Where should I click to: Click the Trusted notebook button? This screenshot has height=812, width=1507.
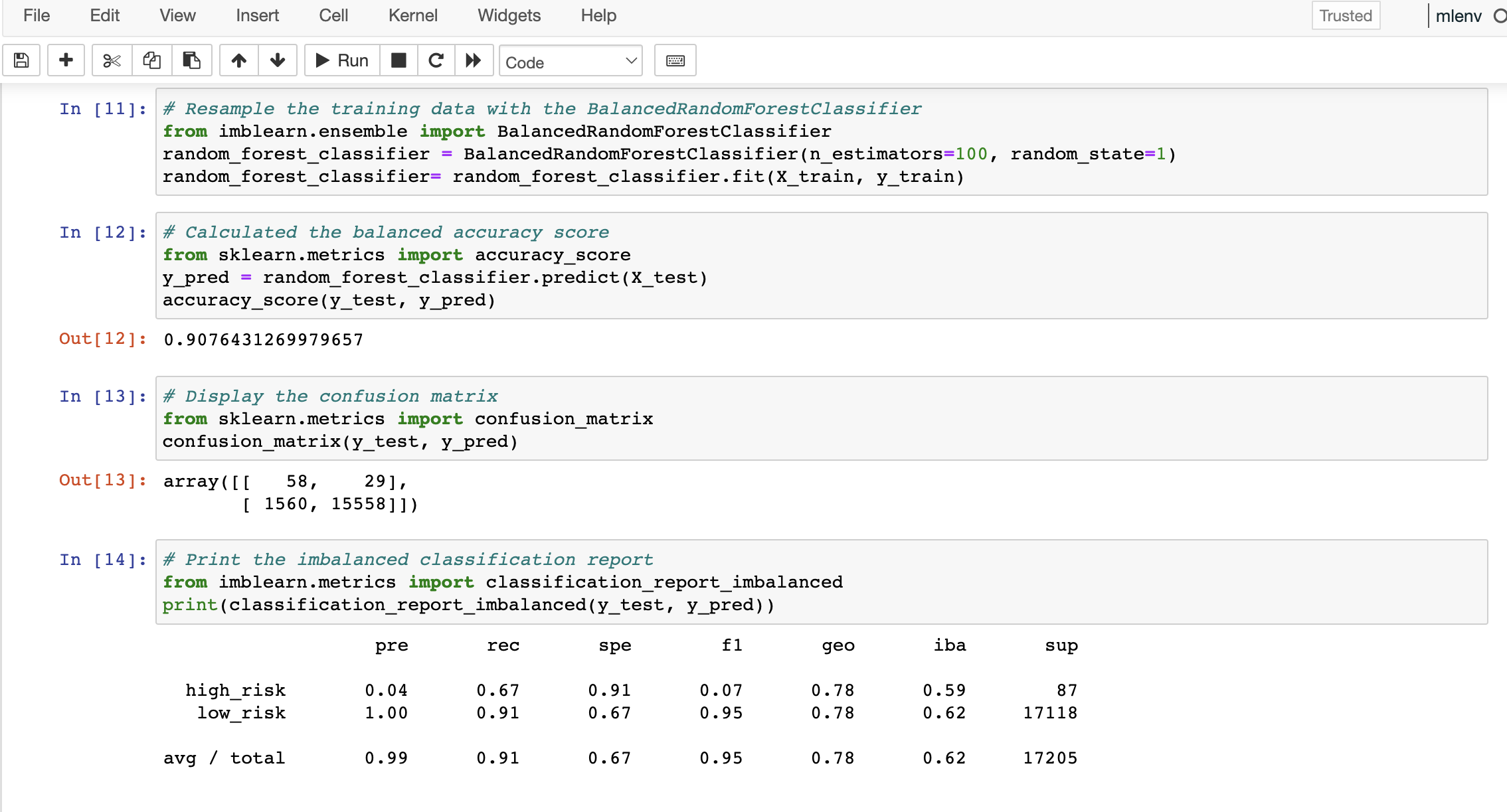(1345, 16)
